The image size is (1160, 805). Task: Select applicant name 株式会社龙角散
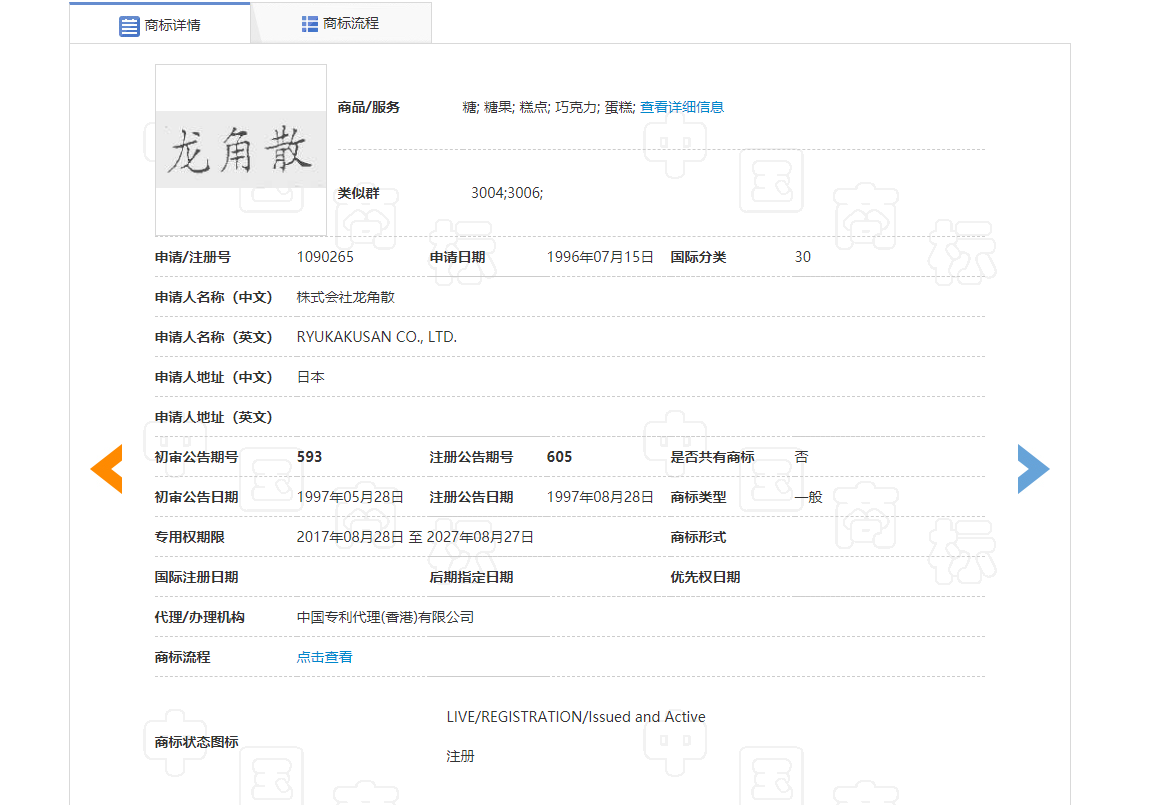click(345, 297)
